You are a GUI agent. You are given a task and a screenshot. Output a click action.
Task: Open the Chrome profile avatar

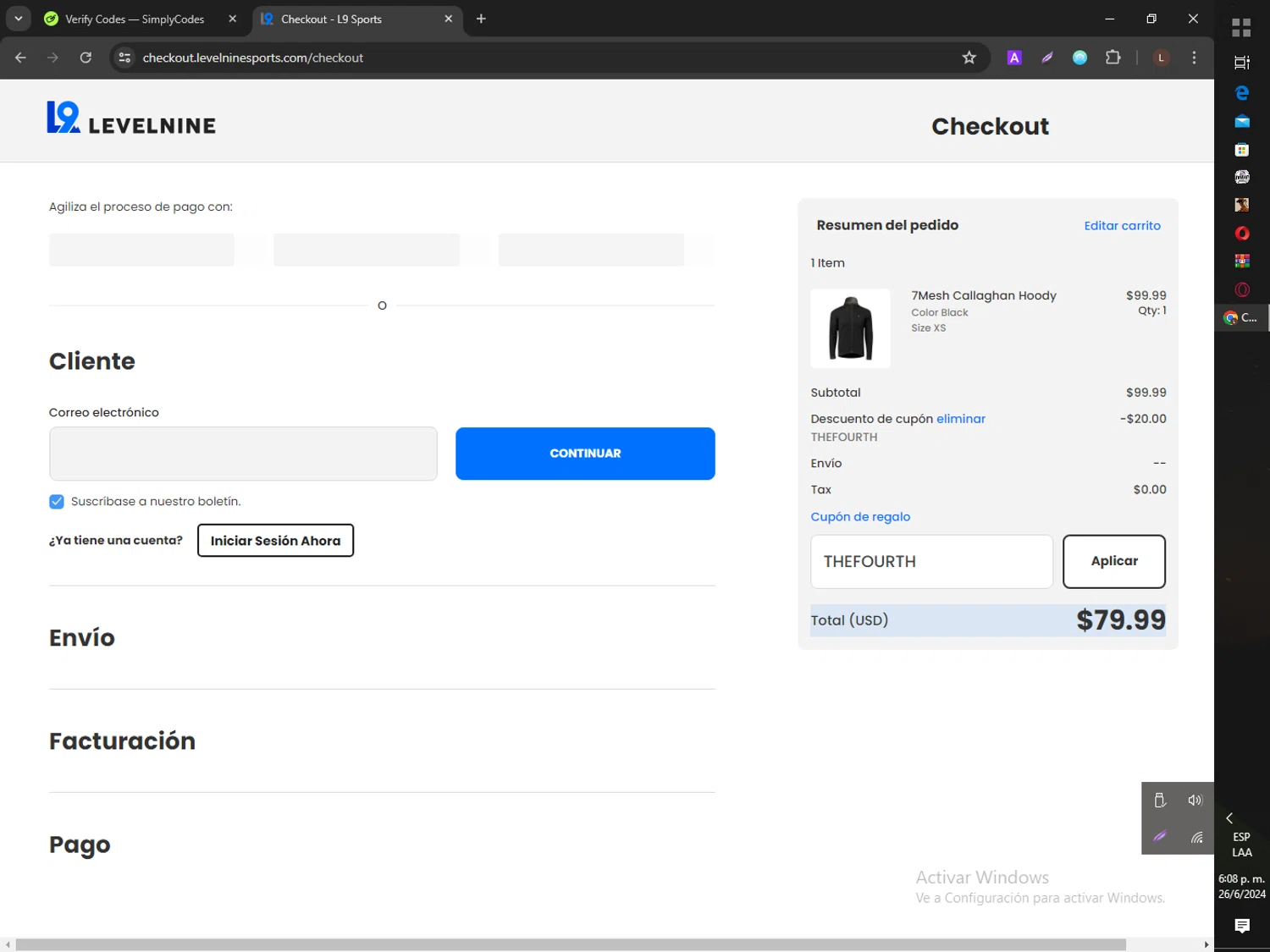[x=1161, y=58]
